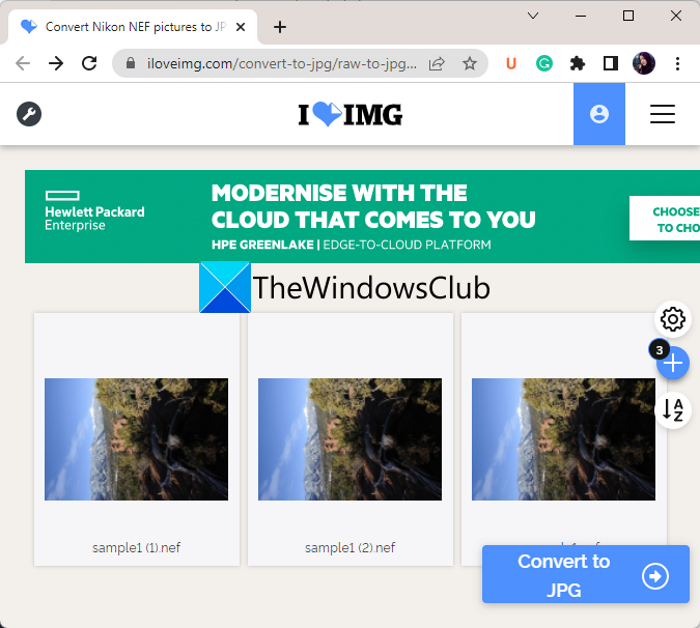The image size is (700, 628).
Task: Reload the page
Action: [x=89, y=63]
